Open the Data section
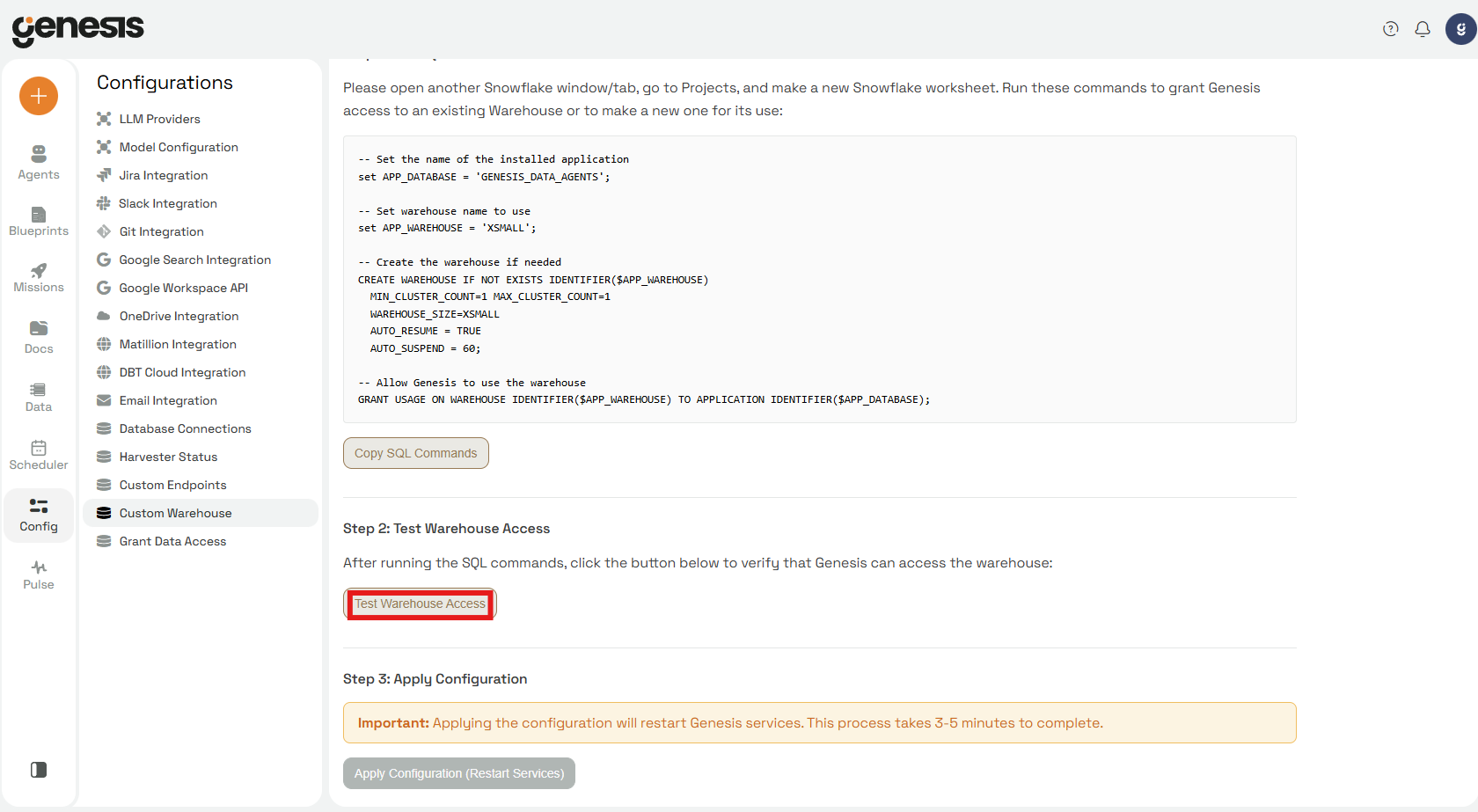 coord(39,398)
